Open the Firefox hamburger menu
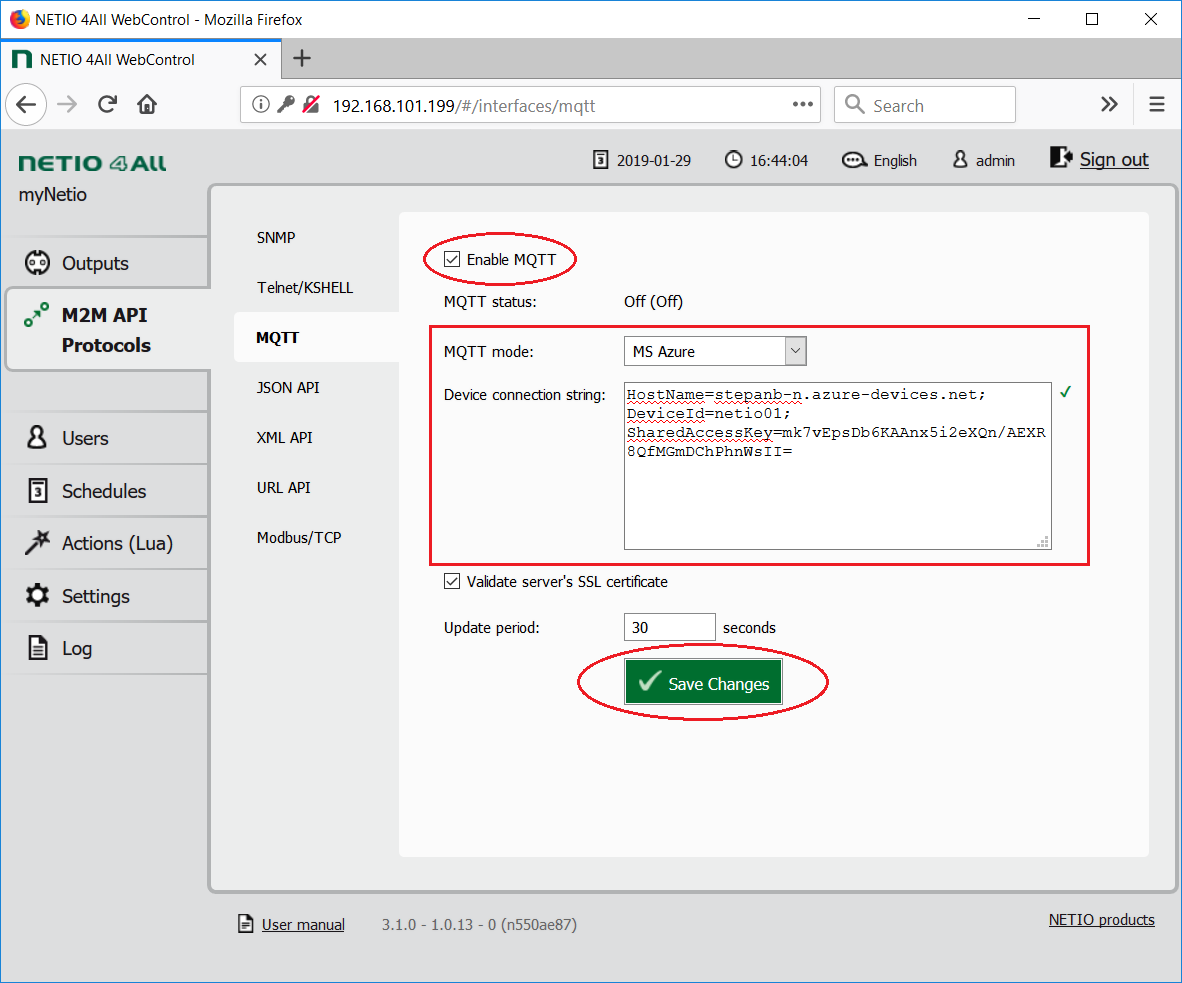Viewport: 1182px width, 983px height. click(1157, 105)
